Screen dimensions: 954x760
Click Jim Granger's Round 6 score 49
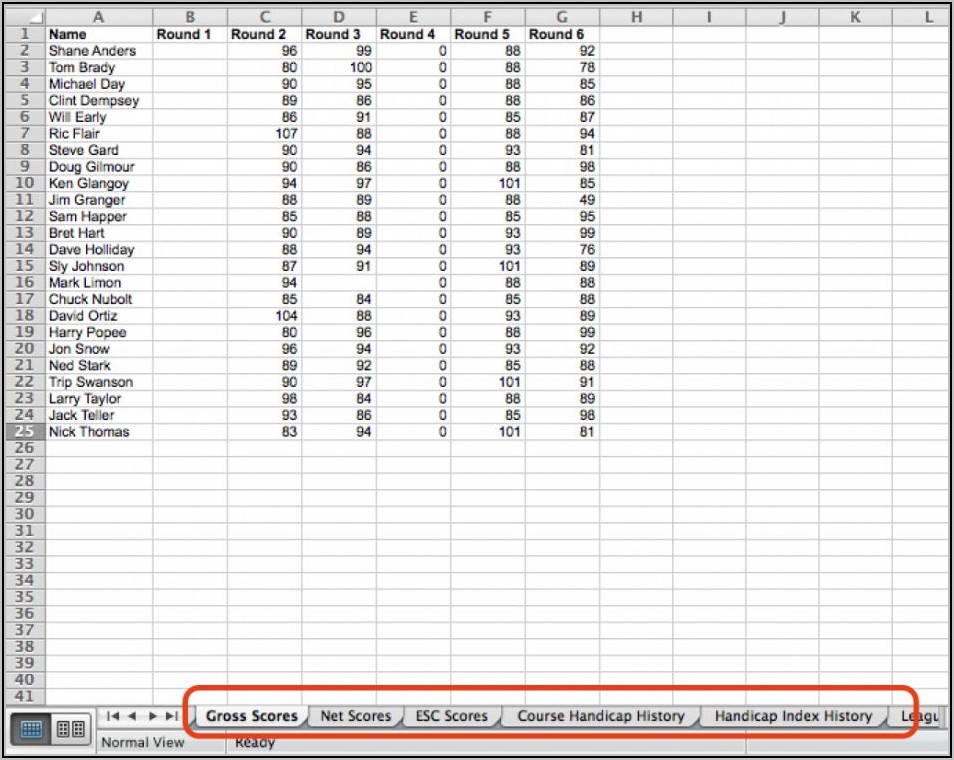pyautogui.click(x=562, y=200)
